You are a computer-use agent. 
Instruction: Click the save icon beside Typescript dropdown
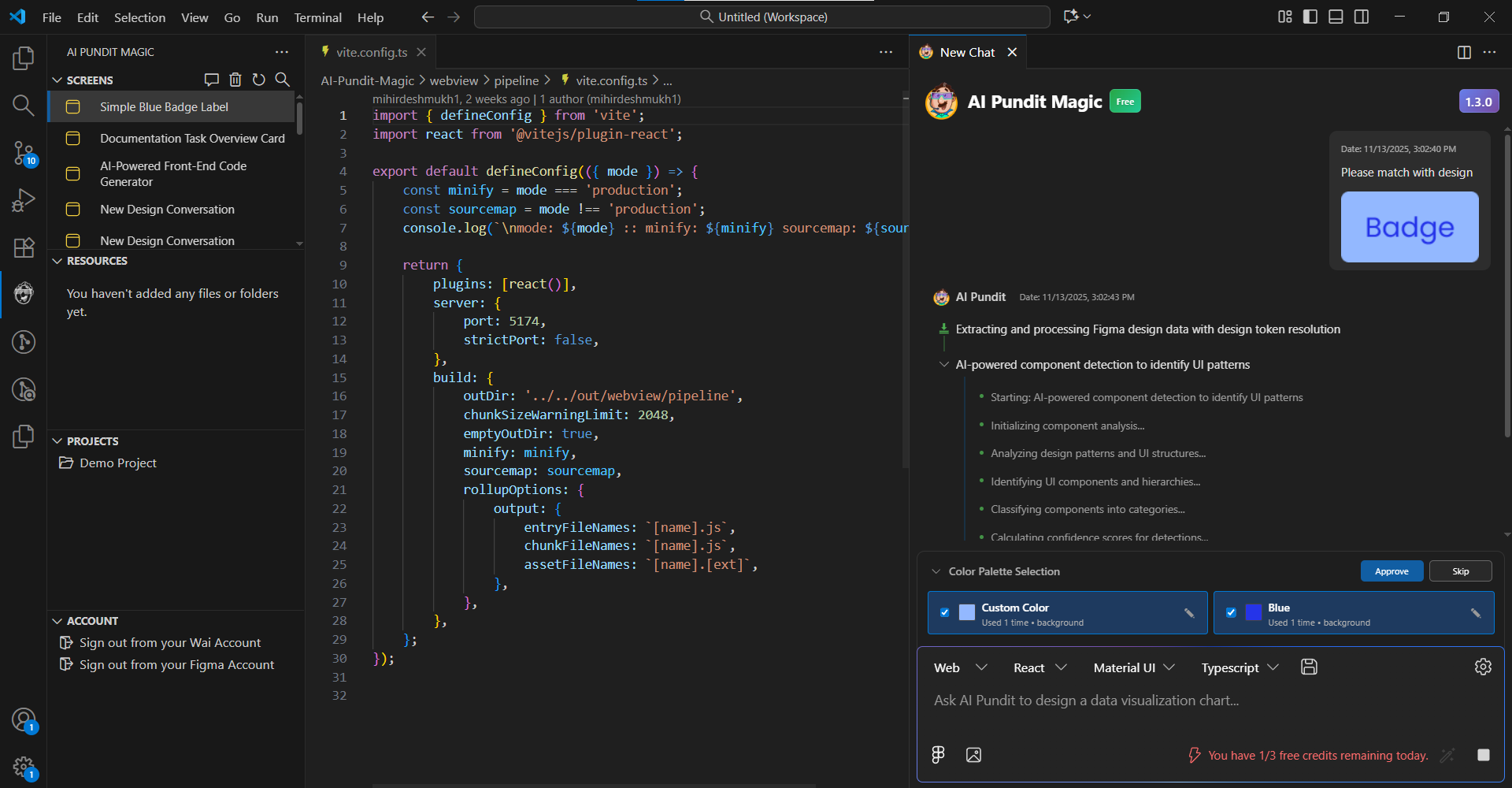pyautogui.click(x=1309, y=667)
